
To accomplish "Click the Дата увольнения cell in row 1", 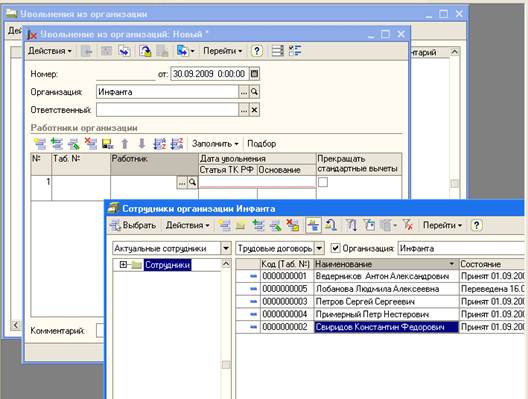I will click(257, 182).
